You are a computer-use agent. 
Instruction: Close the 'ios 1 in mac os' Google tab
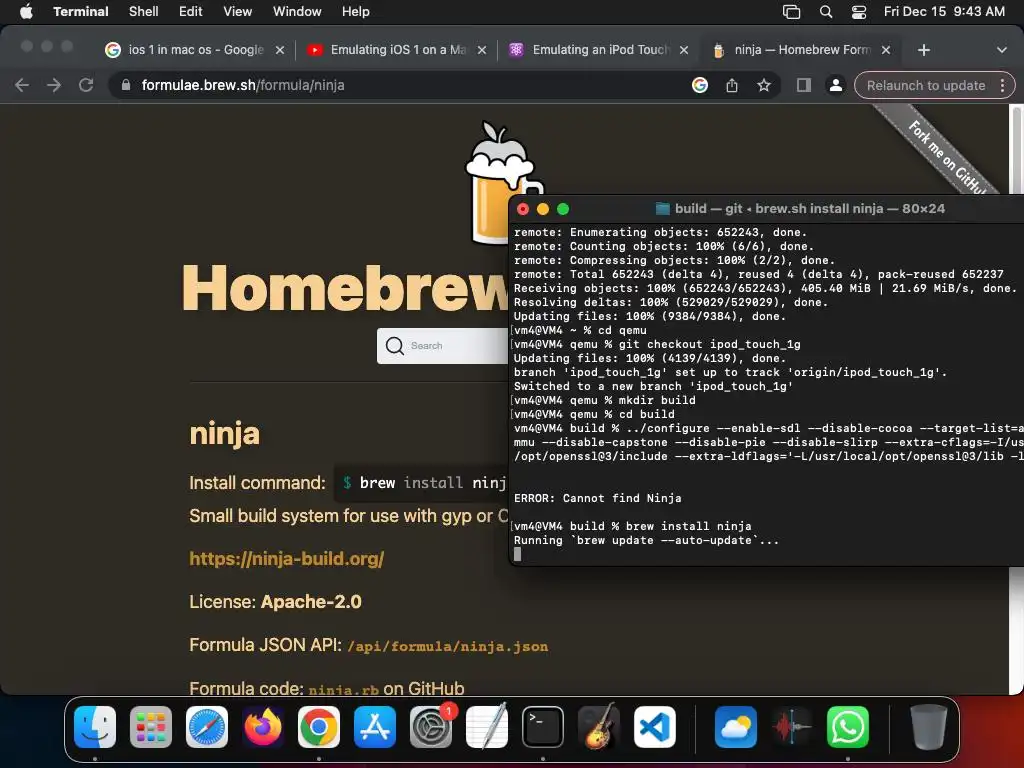(280, 50)
